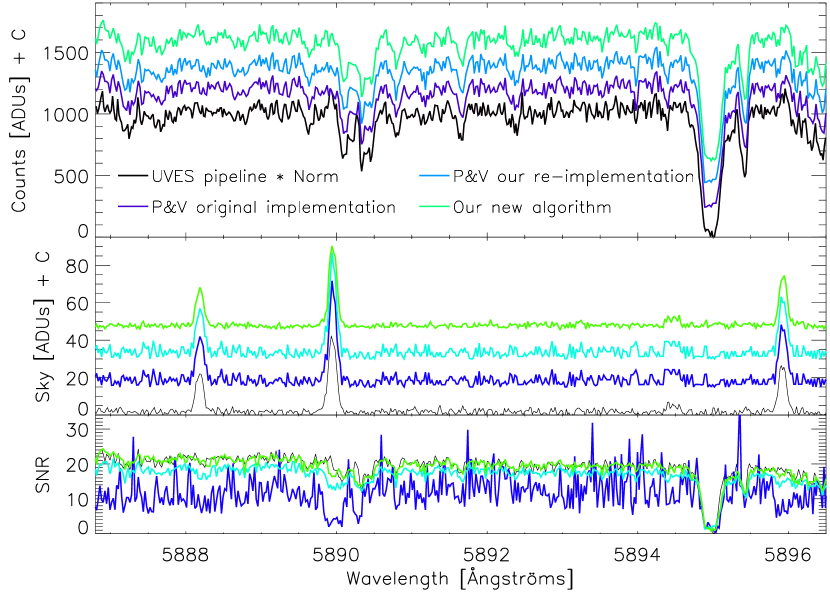This screenshot has height=593, width=830.
Task: Click the 1500 tick on Counts axis
Action: pyautogui.click(x=66, y=53)
